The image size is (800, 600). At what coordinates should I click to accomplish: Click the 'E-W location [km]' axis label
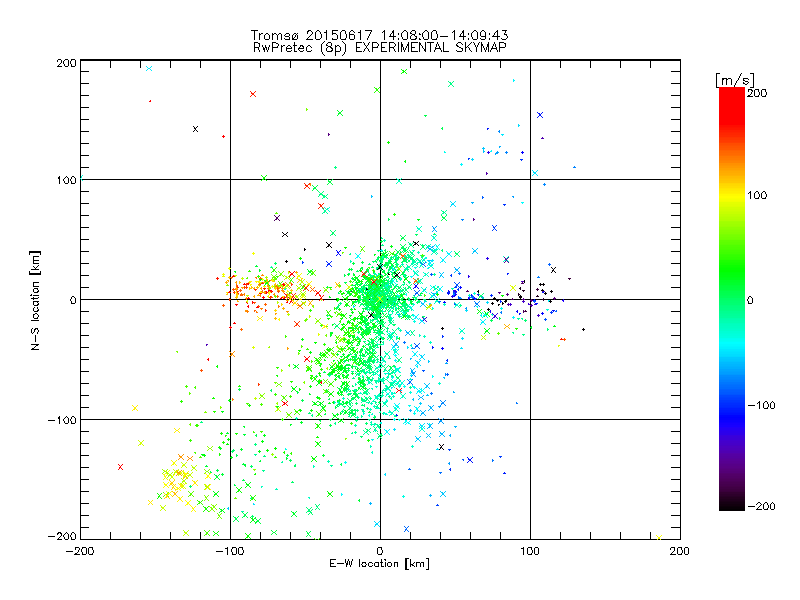click(x=379, y=564)
